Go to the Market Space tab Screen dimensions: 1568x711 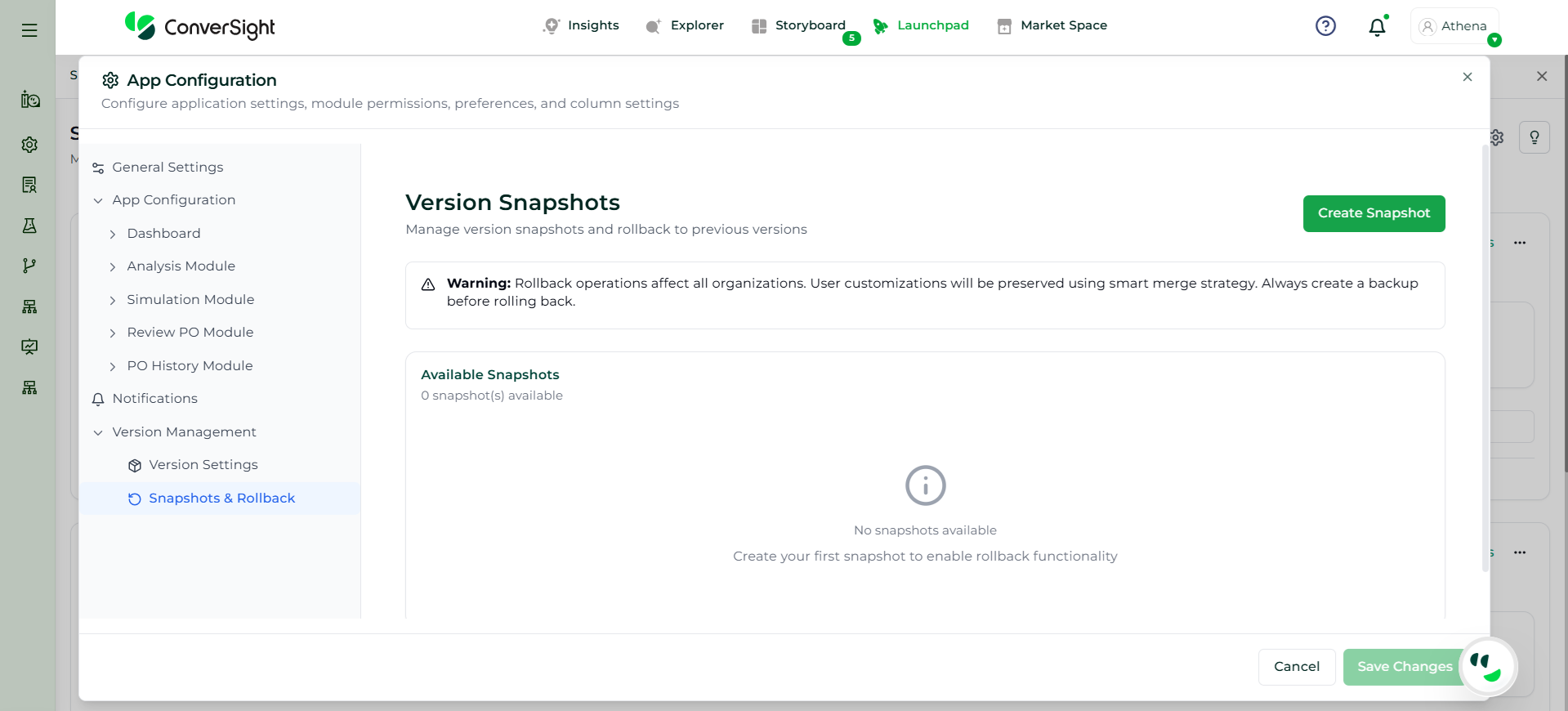point(1052,25)
